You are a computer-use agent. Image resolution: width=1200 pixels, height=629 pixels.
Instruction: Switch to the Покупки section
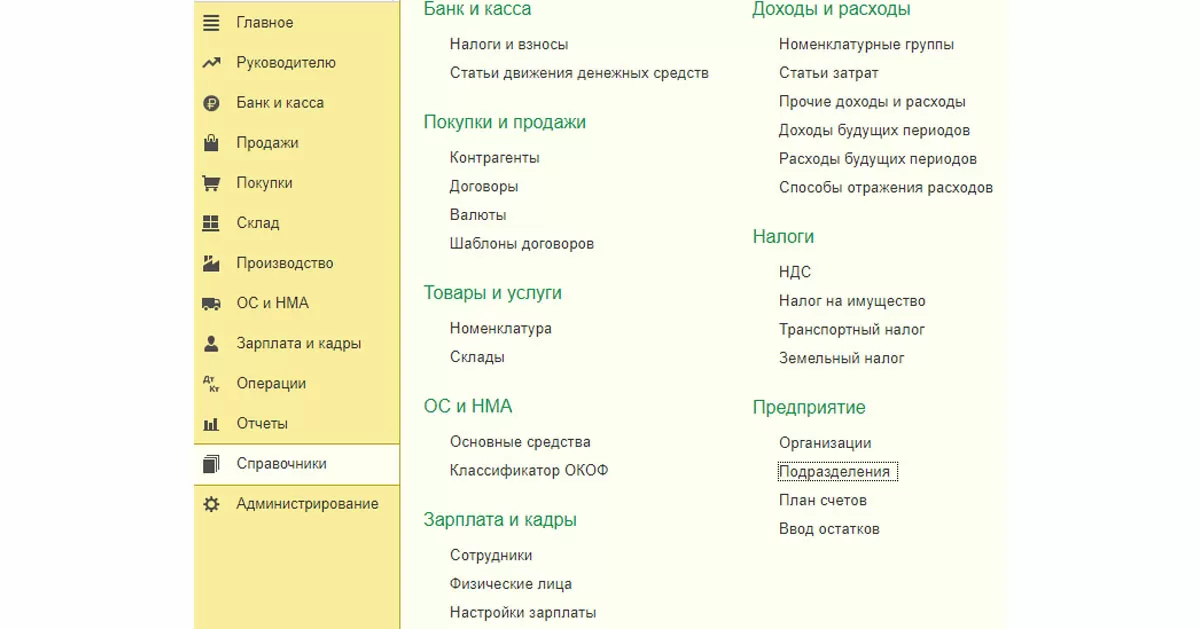tap(264, 183)
